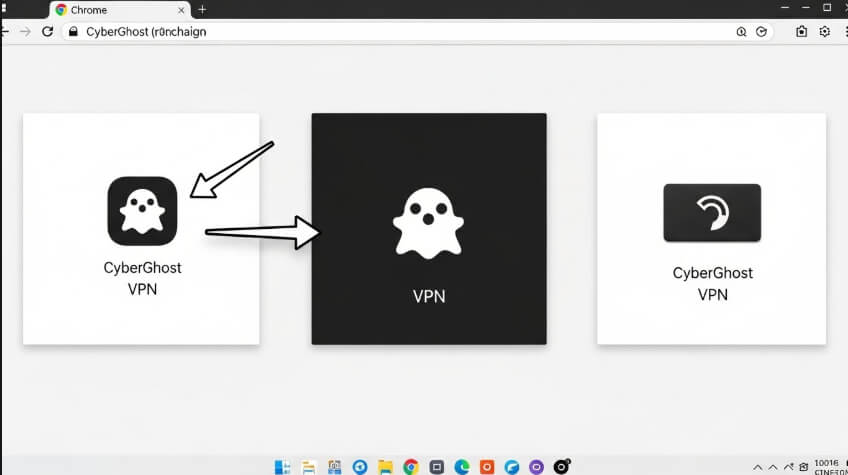Screen dimensions: 848x475
Task: Click the CyberGhost ghost app icon in left card
Action: [x=142, y=211]
